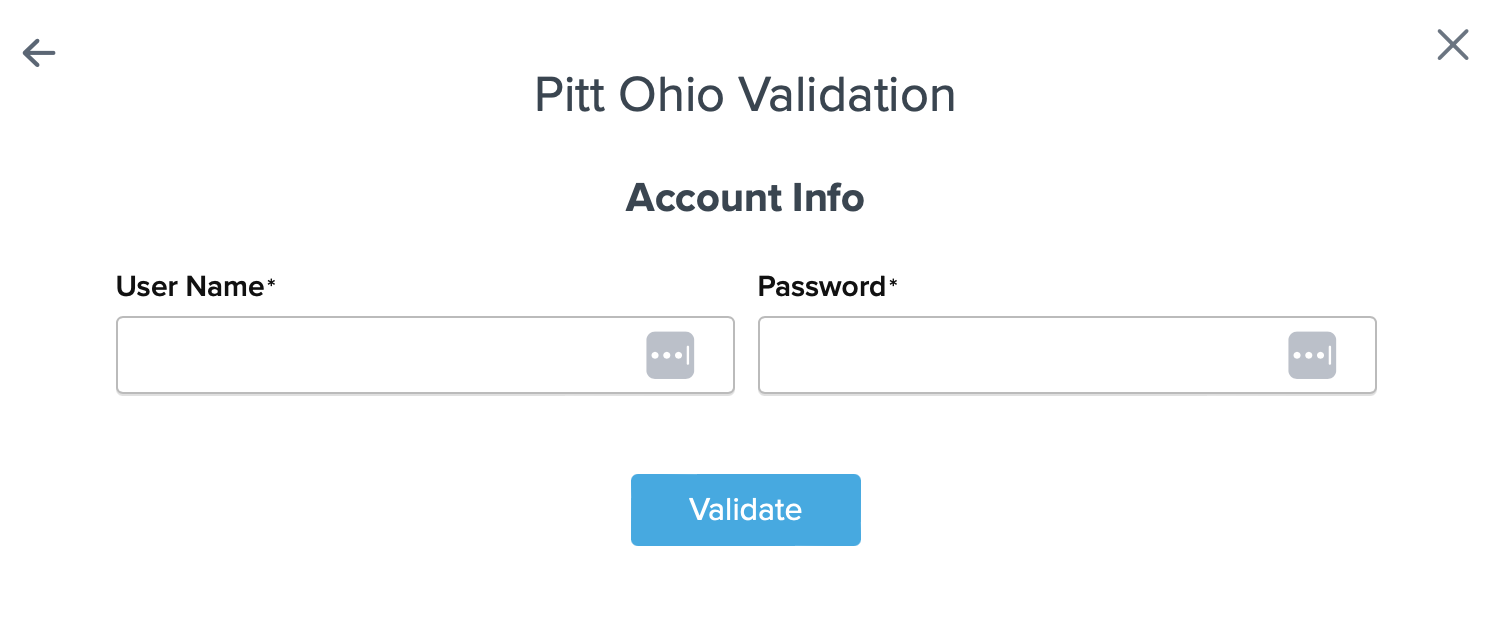
Task: Click the required asterisk beside User Name
Action: [x=271, y=285]
